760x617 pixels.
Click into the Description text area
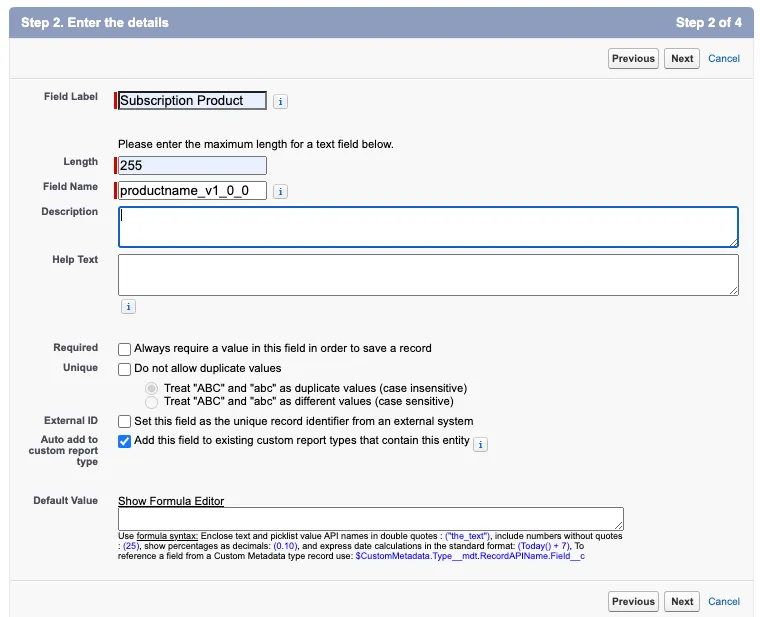[428, 227]
